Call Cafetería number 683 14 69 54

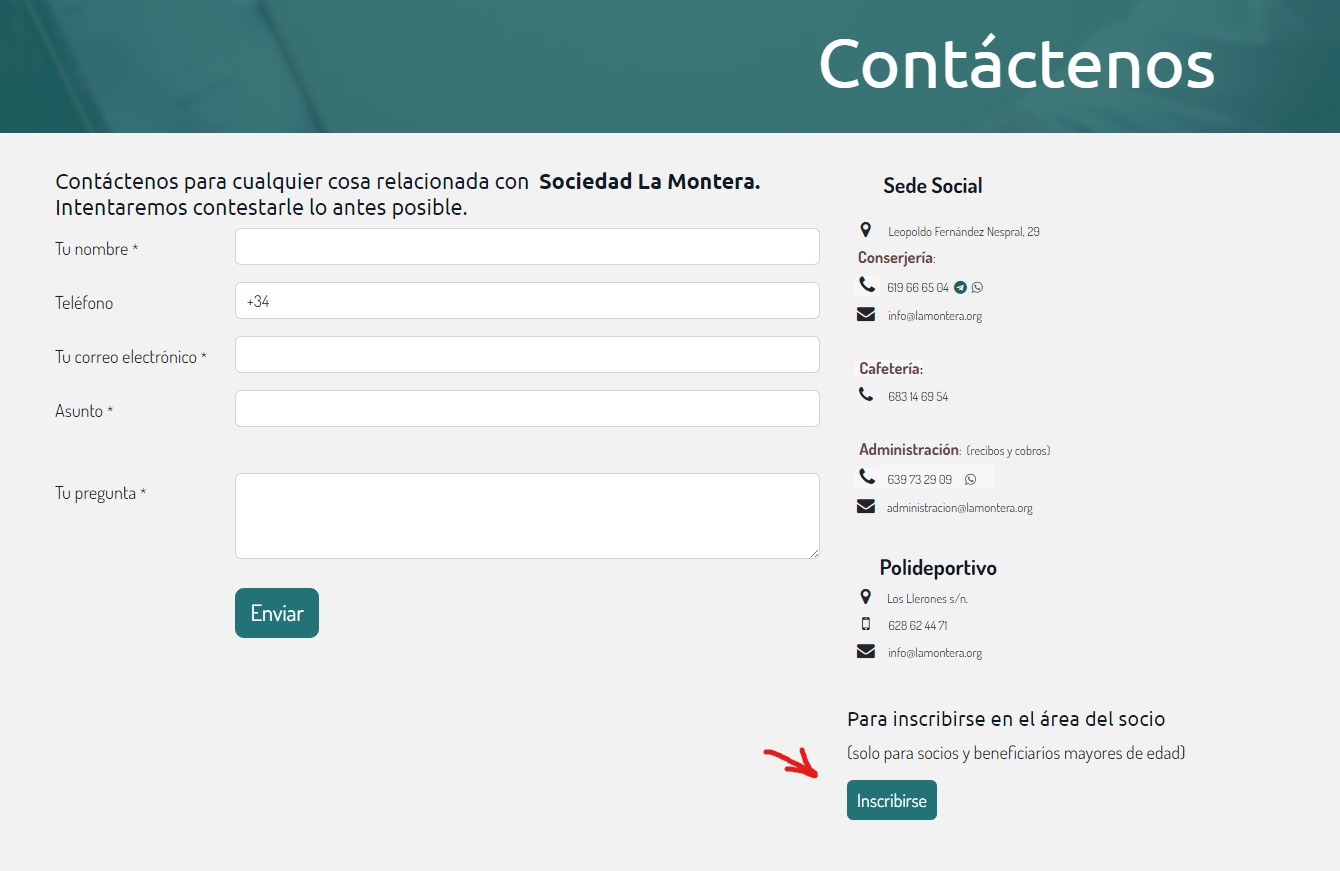(x=918, y=397)
